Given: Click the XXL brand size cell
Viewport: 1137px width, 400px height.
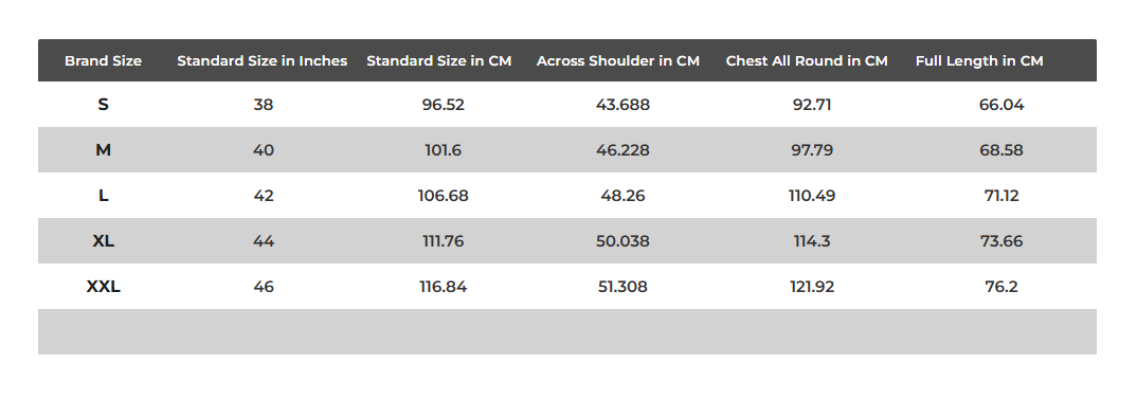Looking at the screenshot, I should coord(103,287).
